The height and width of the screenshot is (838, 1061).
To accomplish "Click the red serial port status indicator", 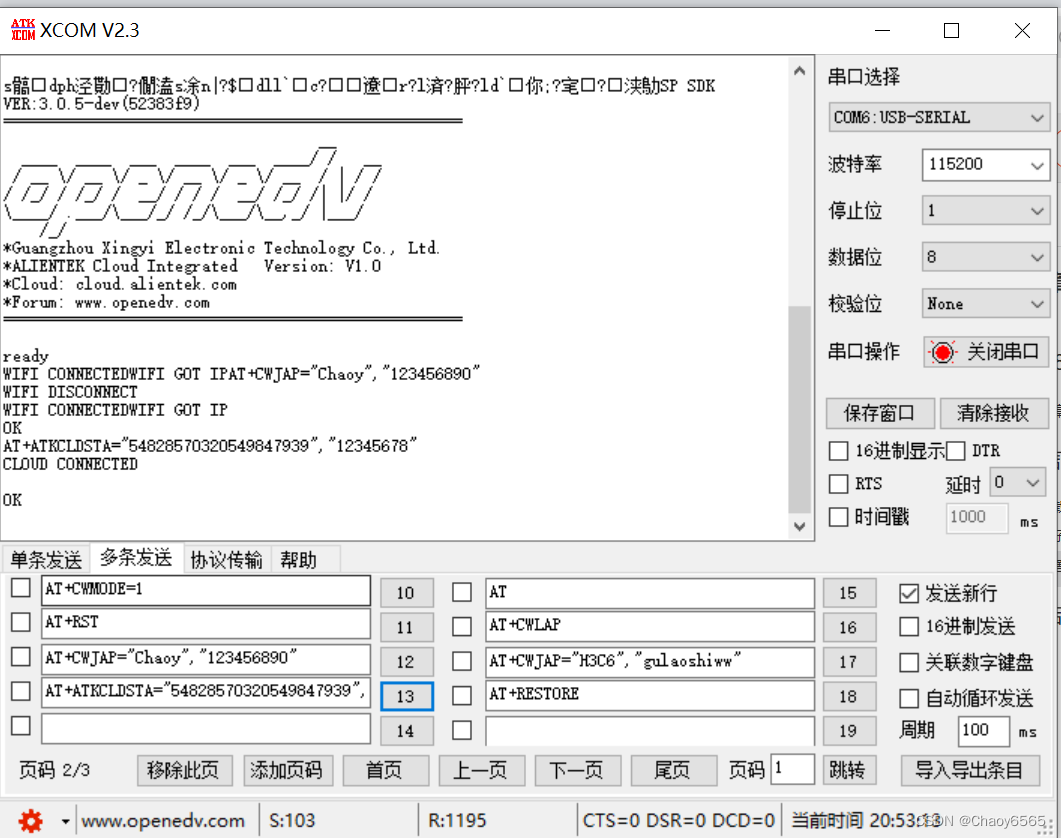I will 943,352.
